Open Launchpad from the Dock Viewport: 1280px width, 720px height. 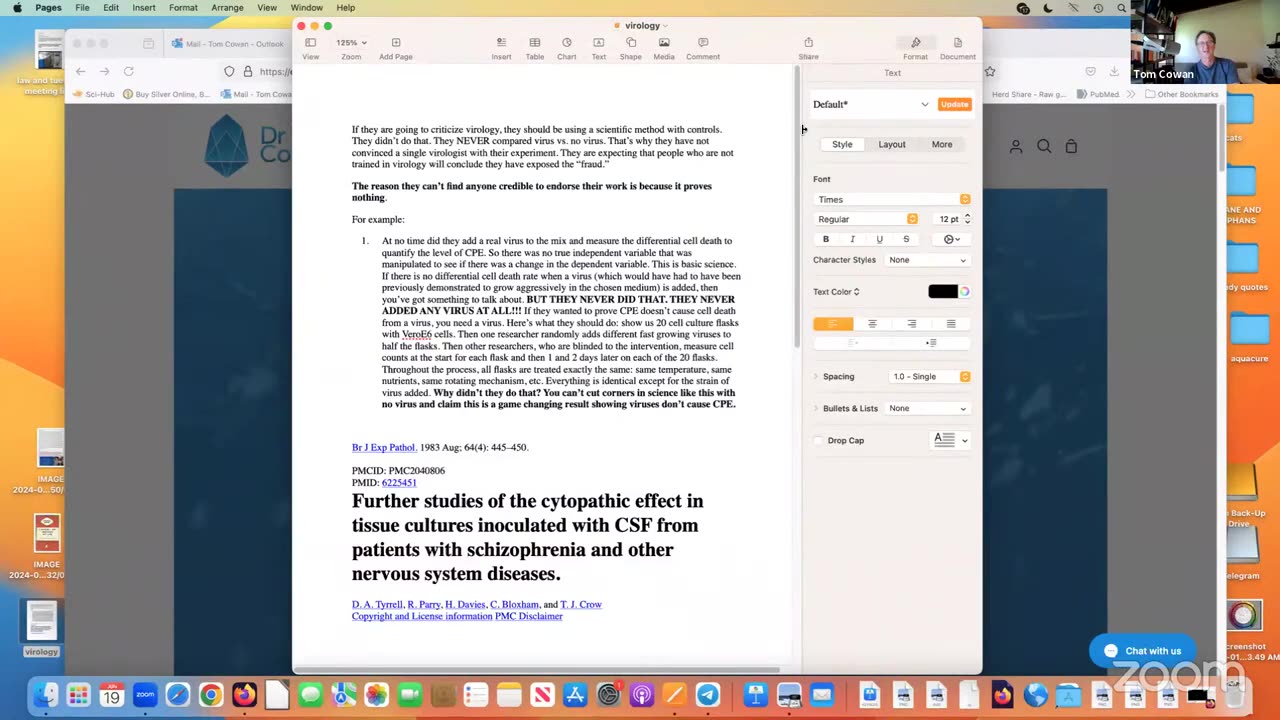(78, 695)
